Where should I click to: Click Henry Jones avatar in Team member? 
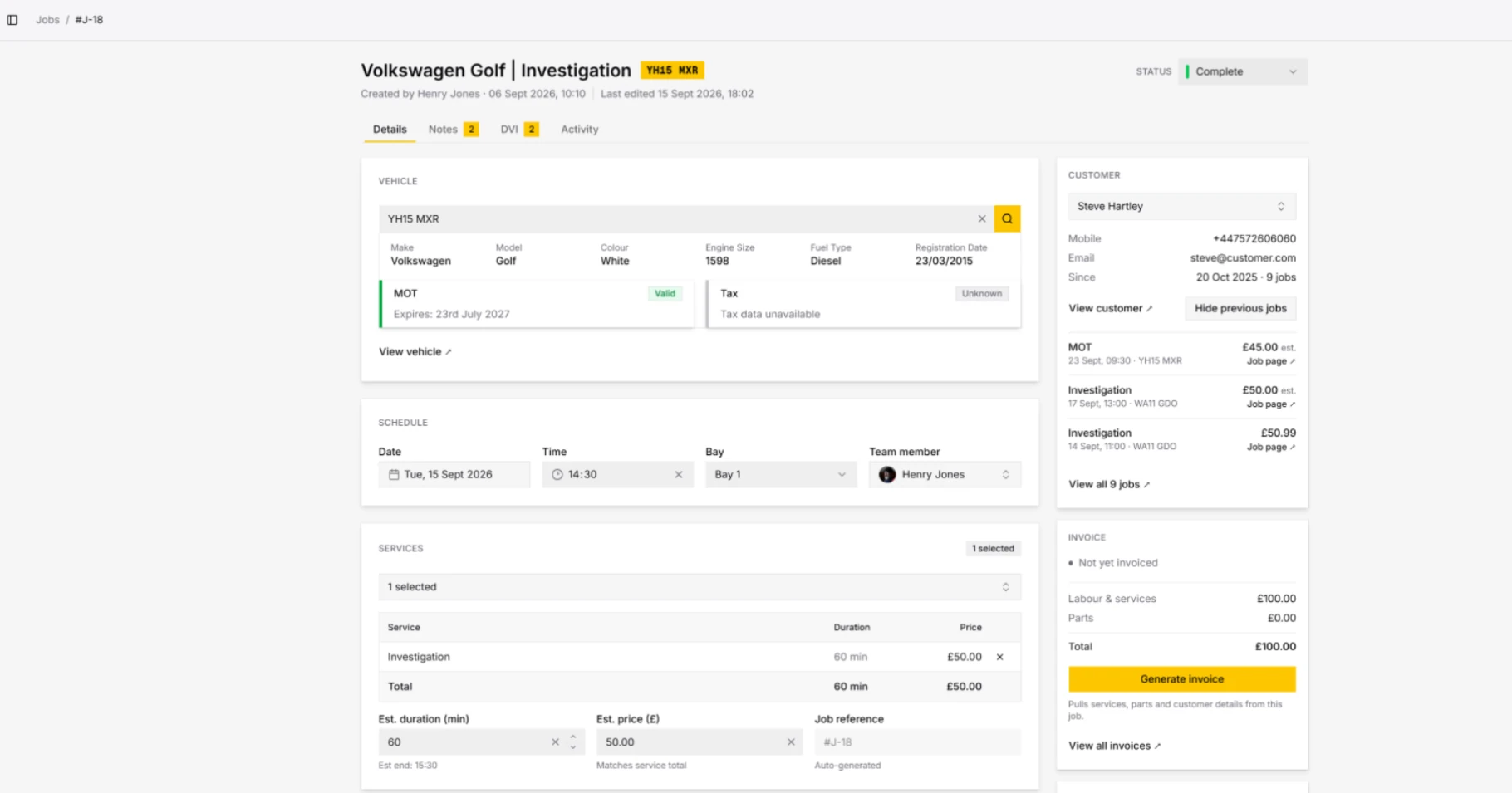(887, 475)
